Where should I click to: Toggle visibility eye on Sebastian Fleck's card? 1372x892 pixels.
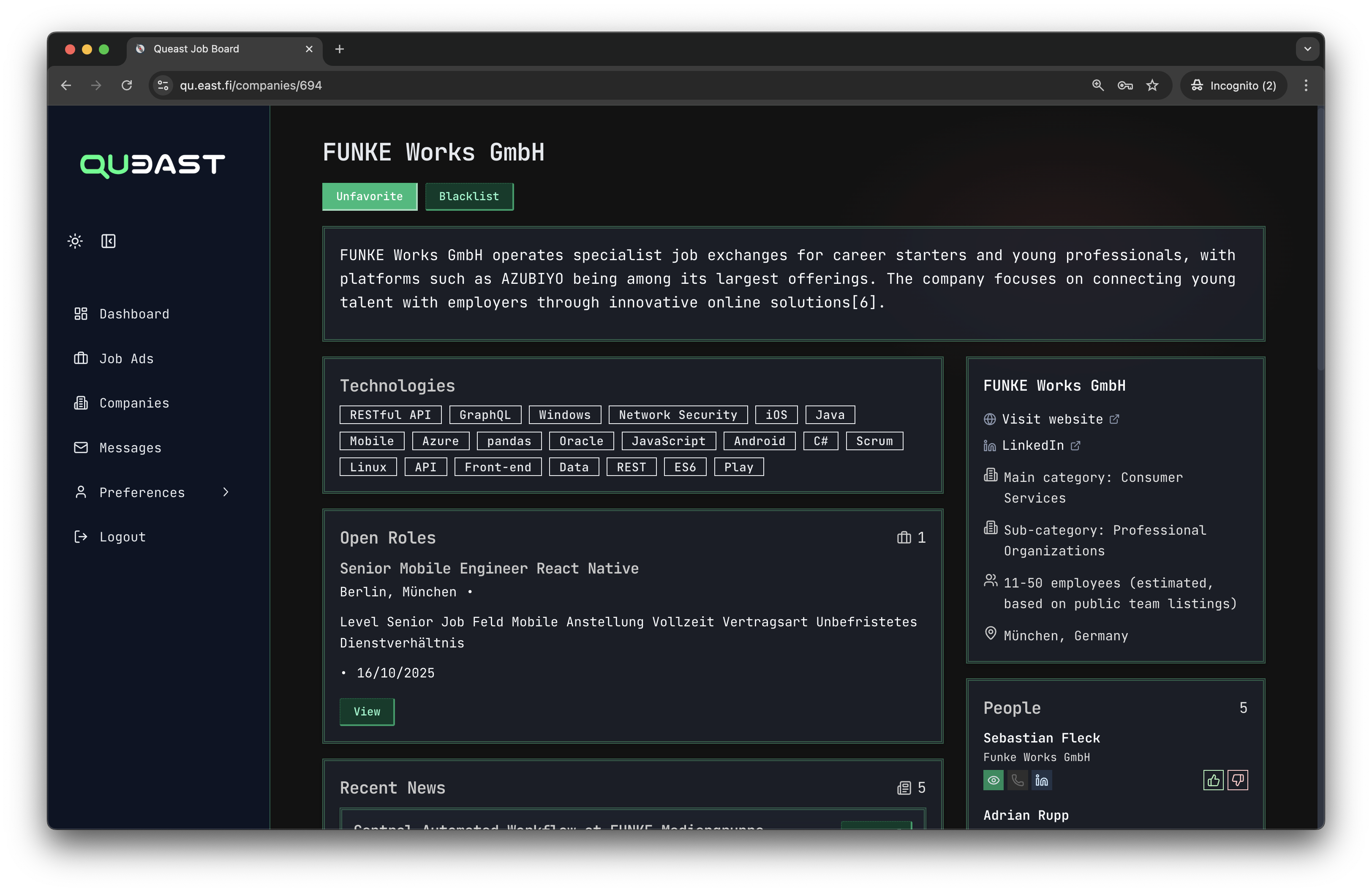(993, 780)
